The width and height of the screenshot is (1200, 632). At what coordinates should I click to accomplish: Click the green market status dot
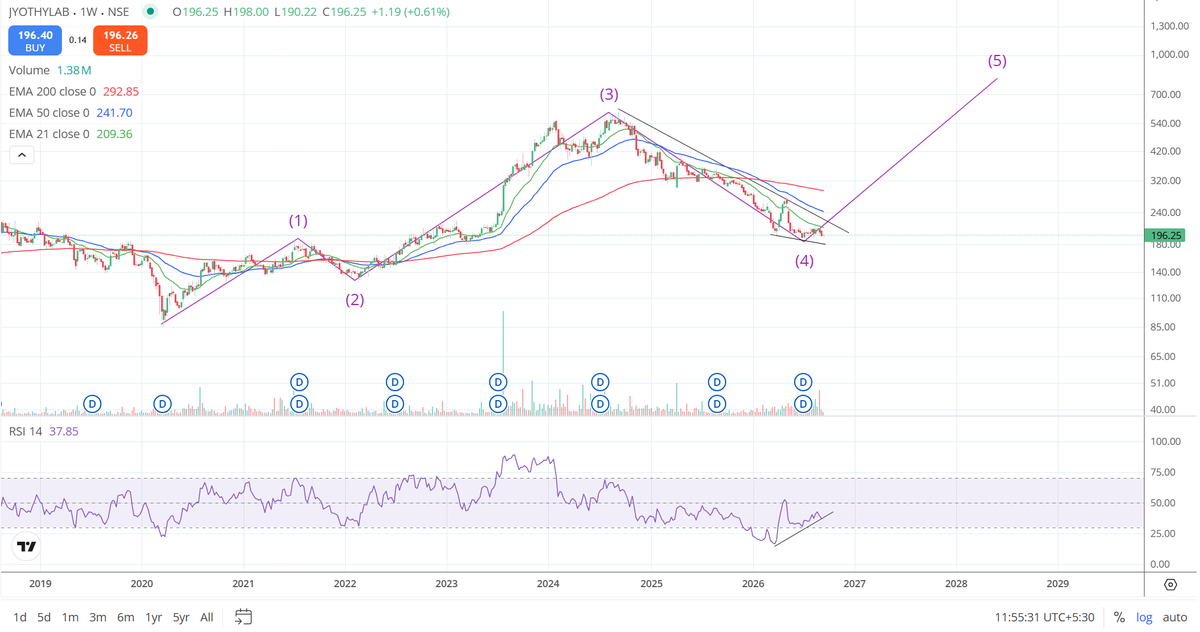click(x=150, y=12)
